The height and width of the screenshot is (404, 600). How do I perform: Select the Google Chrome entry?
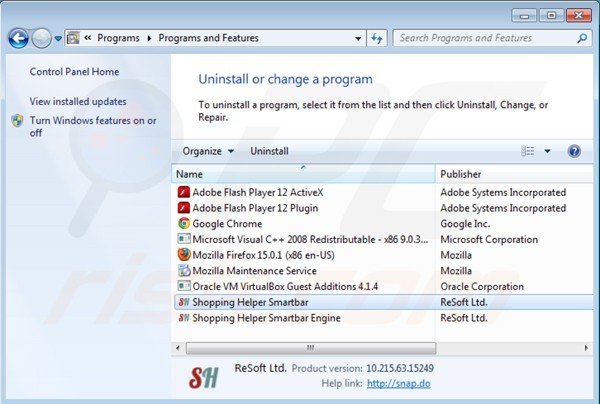[227, 223]
